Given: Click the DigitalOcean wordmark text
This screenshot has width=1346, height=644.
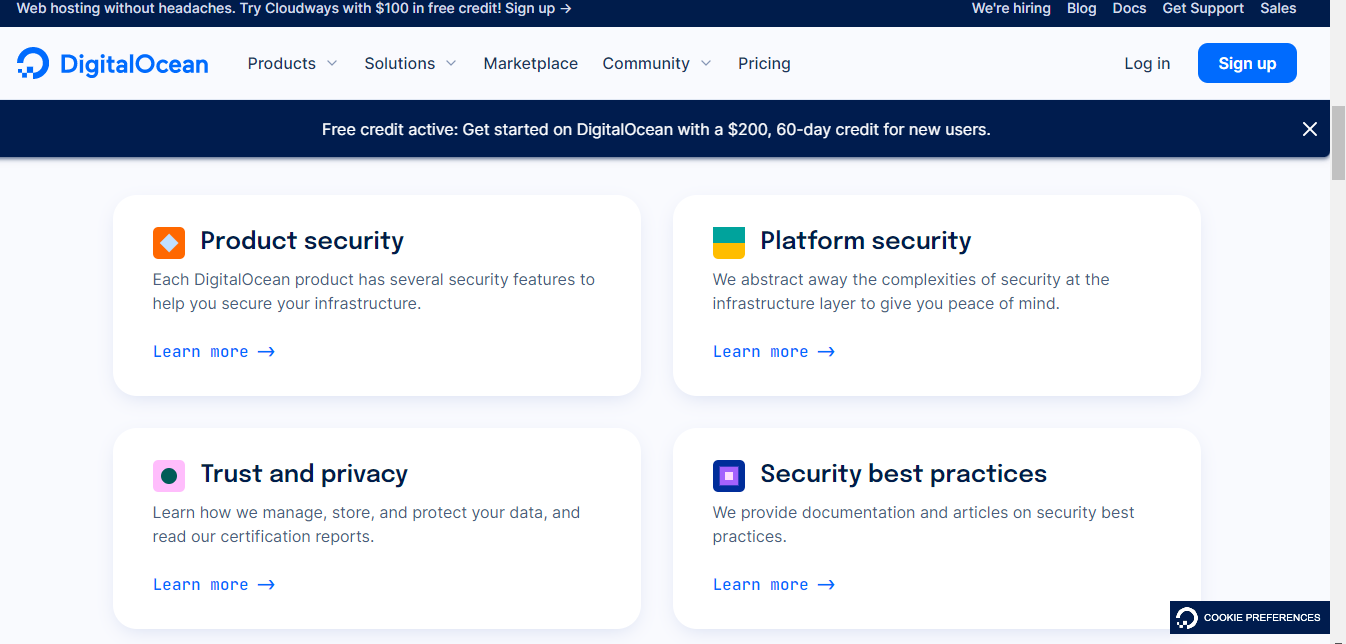Looking at the screenshot, I should click(x=134, y=64).
